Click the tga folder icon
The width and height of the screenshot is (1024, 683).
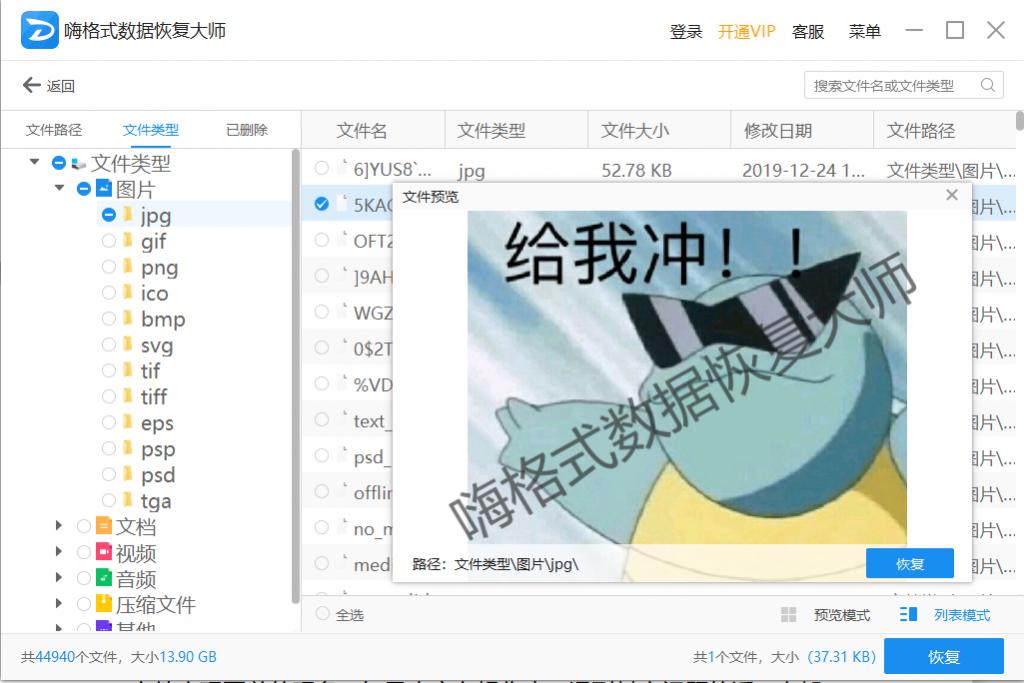pyautogui.click(x=128, y=500)
